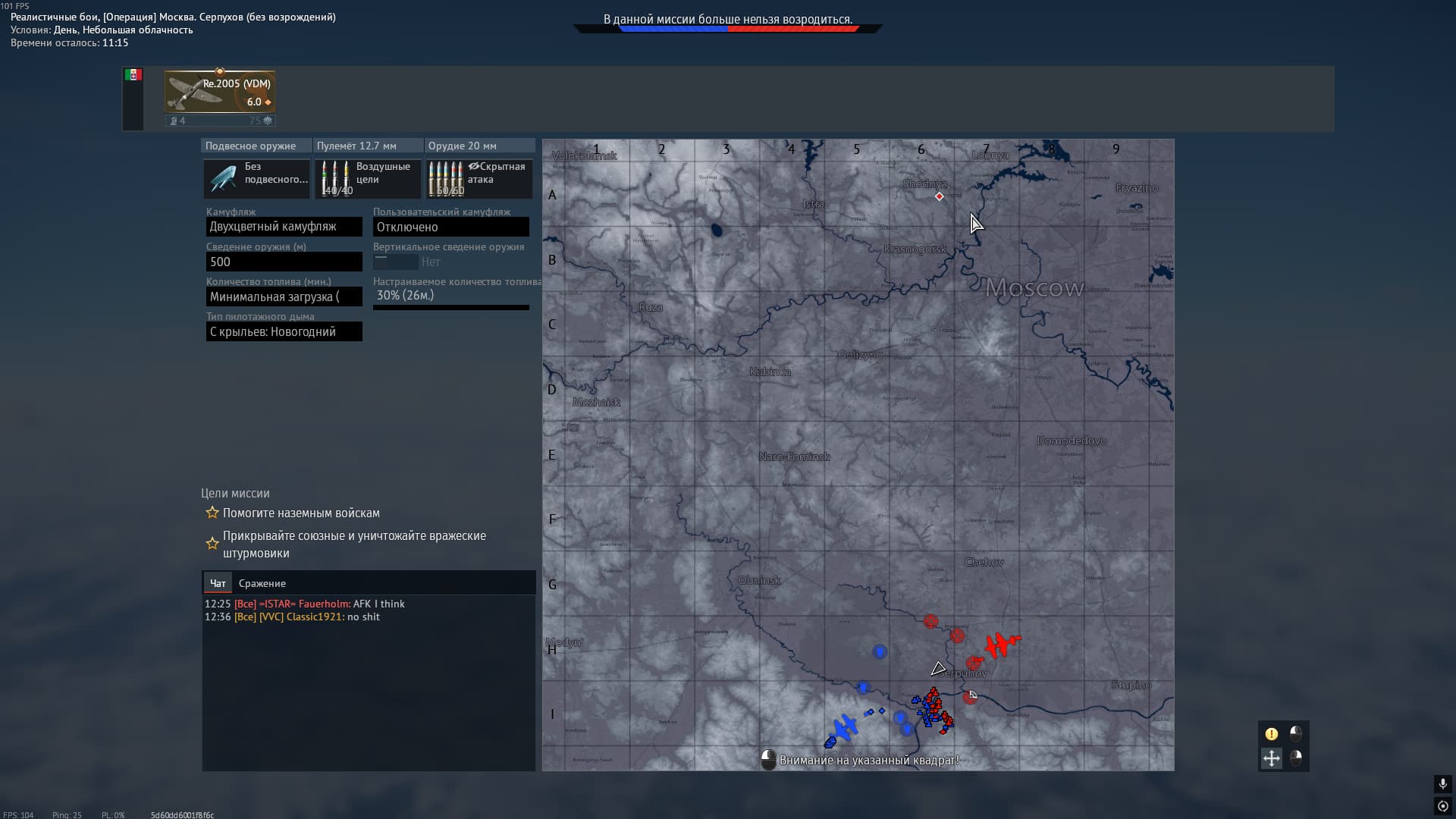Select the Re.2005 (VDM) aircraft card
The width and height of the screenshot is (1456, 819).
coord(220,92)
